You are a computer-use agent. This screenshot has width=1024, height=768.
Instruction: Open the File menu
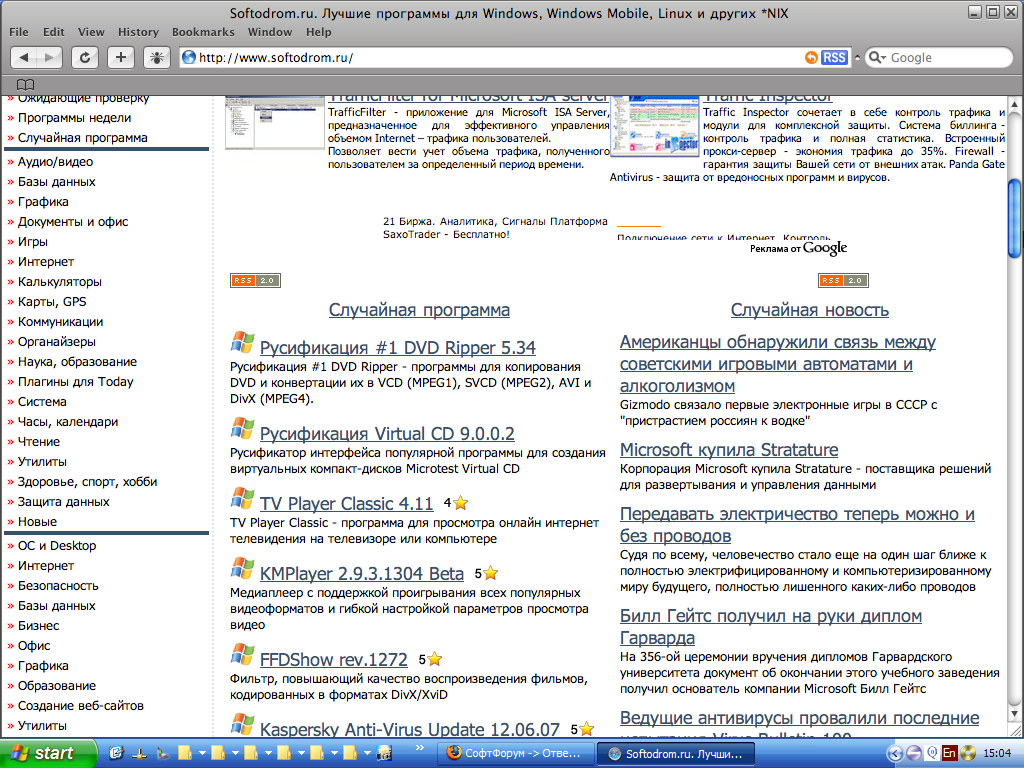click(x=19, y=32)
